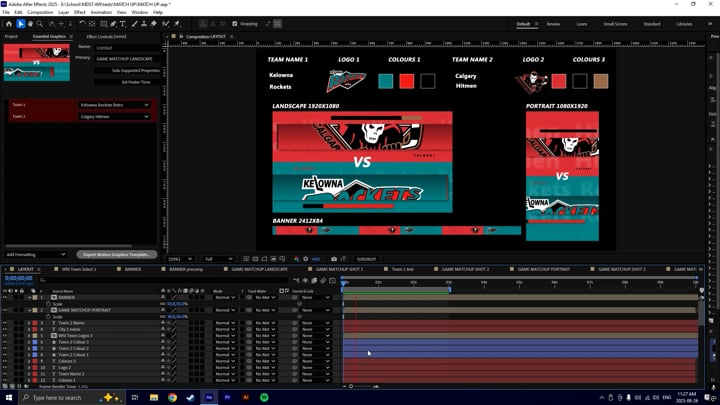Open Google Chrome from the taskbar
Viewport: 720px width, 405px height.
(x=172, y=398)
